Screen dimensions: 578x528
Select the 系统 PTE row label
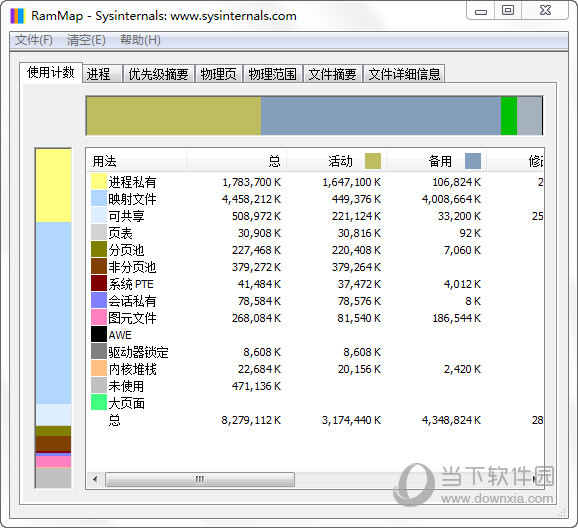[131, 284]
